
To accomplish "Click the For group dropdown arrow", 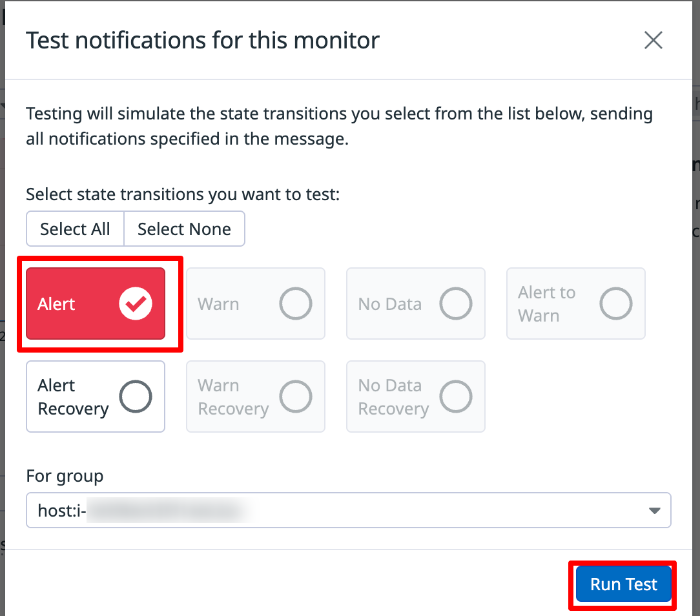I will pyautogui.click(x=655, y=511).
